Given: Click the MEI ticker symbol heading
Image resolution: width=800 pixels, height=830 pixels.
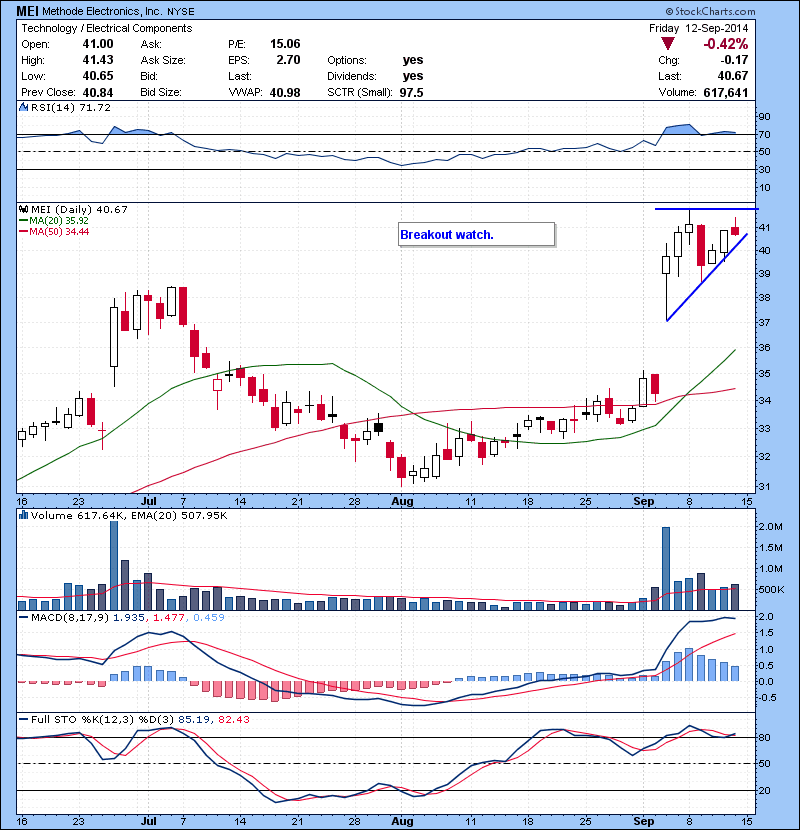Looking at the screenshot, I should pyautogui.click(x=28, y=11).
